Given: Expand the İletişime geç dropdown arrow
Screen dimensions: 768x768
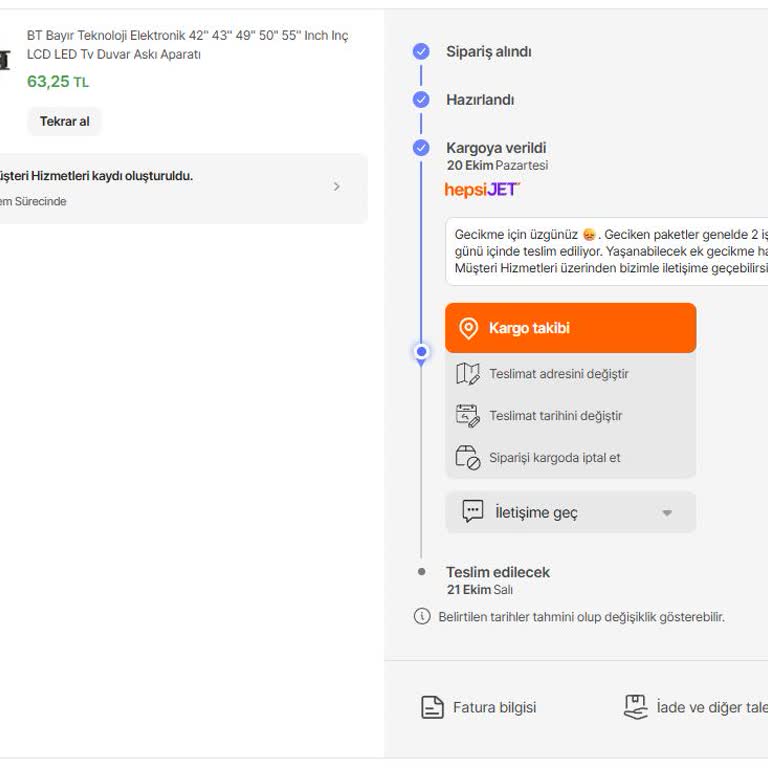Looking at the screenshot, I should click(x=667, y=513).
